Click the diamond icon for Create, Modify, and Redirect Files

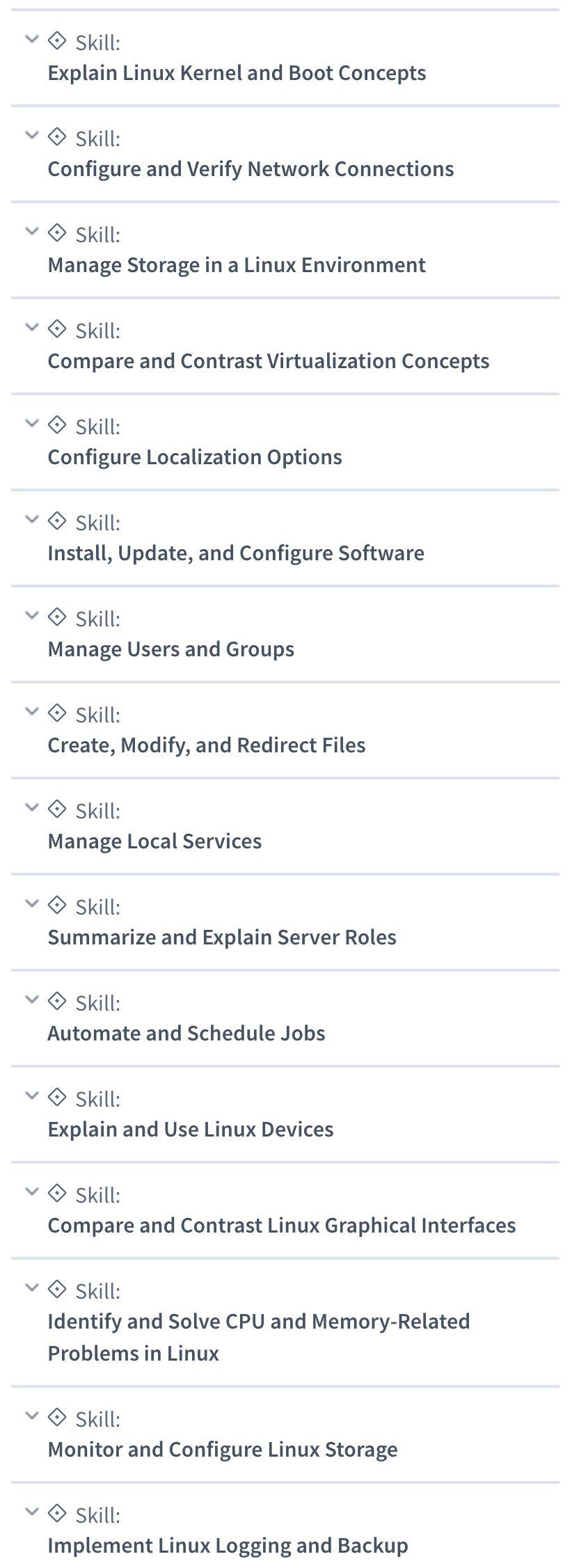click(57, 713)
